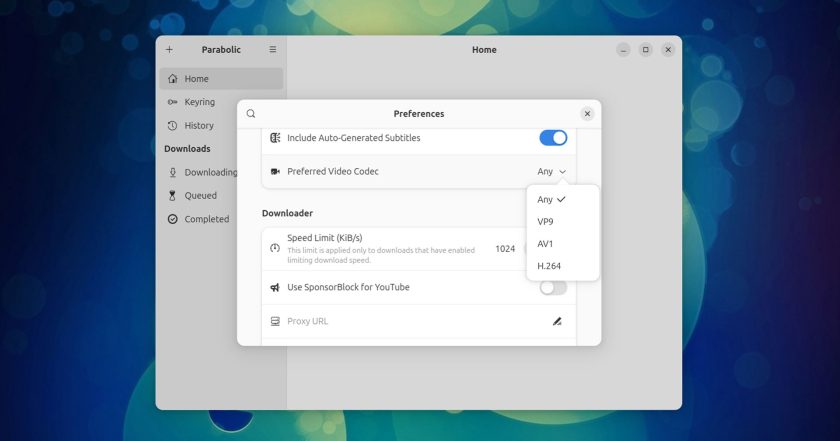Maximize the Parabolic window
Image resolution: width=840 pixels, height=441 pixels.
(646, 50)
